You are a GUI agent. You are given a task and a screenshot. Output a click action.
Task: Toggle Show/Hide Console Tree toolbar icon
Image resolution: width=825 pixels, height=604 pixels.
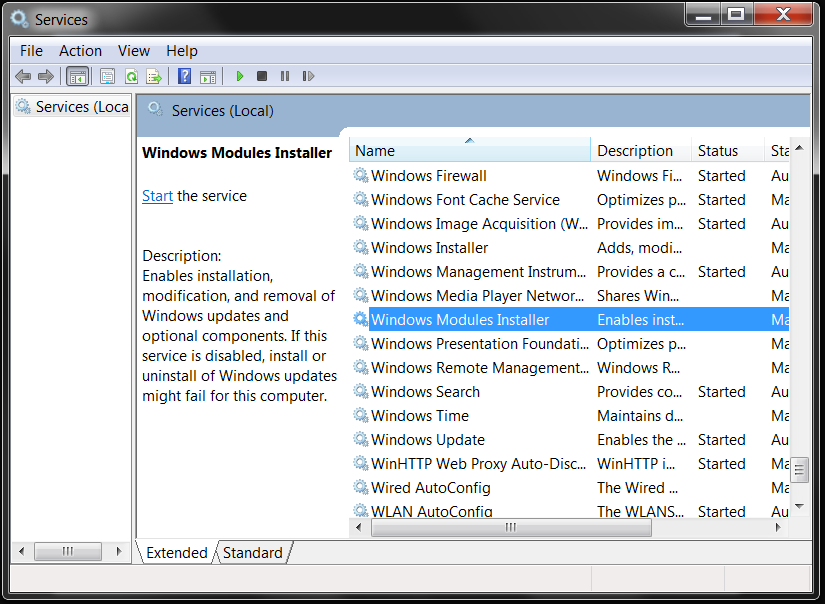(78, 76)
